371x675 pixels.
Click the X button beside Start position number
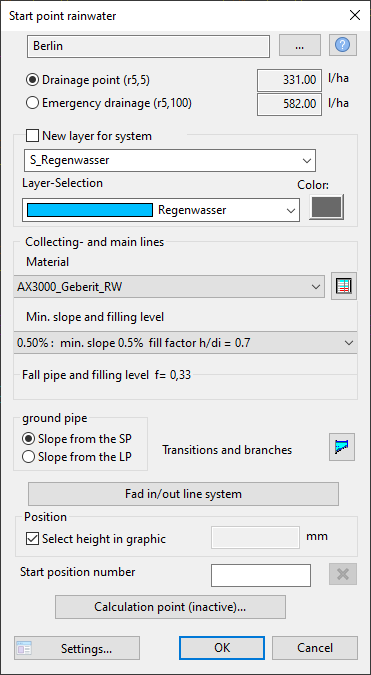point(343,575)
